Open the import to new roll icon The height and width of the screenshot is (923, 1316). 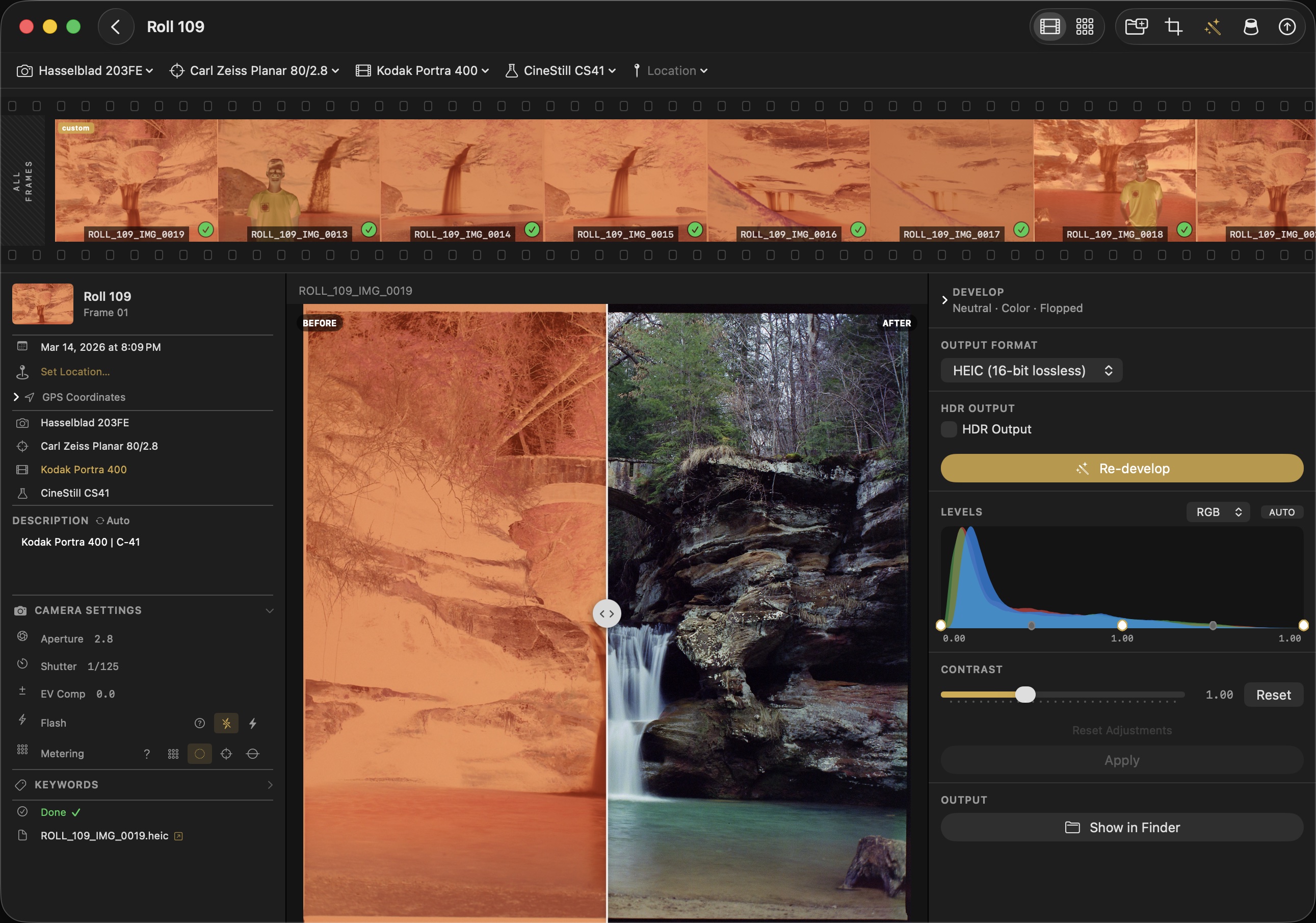pyautogui.click(x=1136, y=27)
